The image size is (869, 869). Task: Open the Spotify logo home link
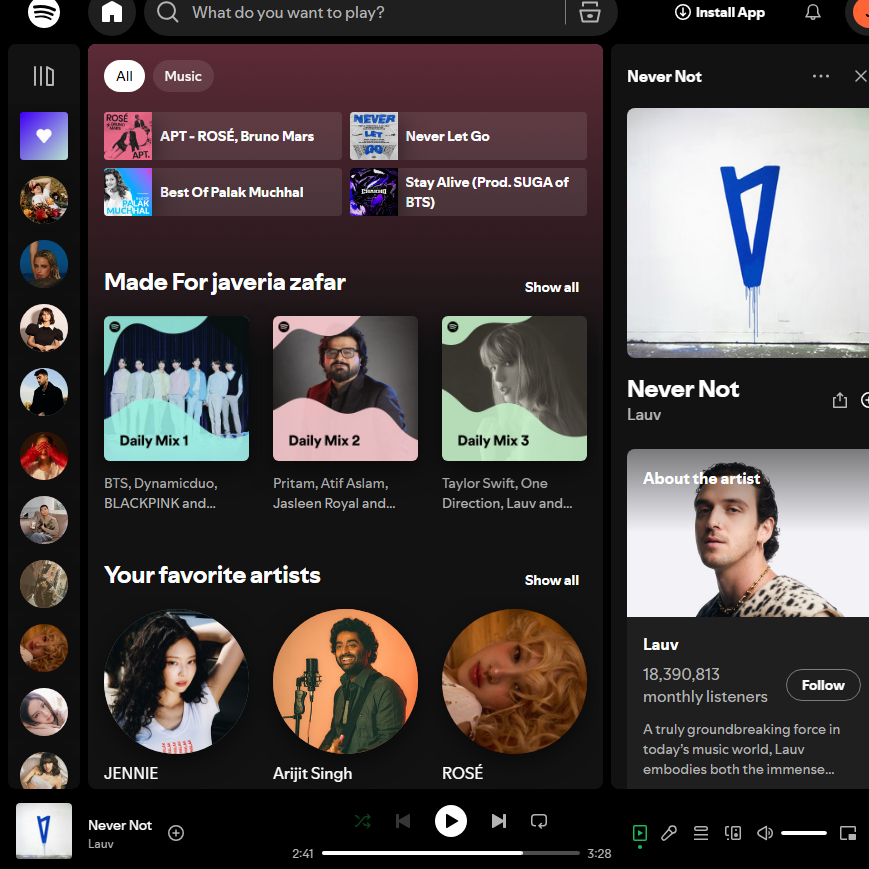pos(44,12)
